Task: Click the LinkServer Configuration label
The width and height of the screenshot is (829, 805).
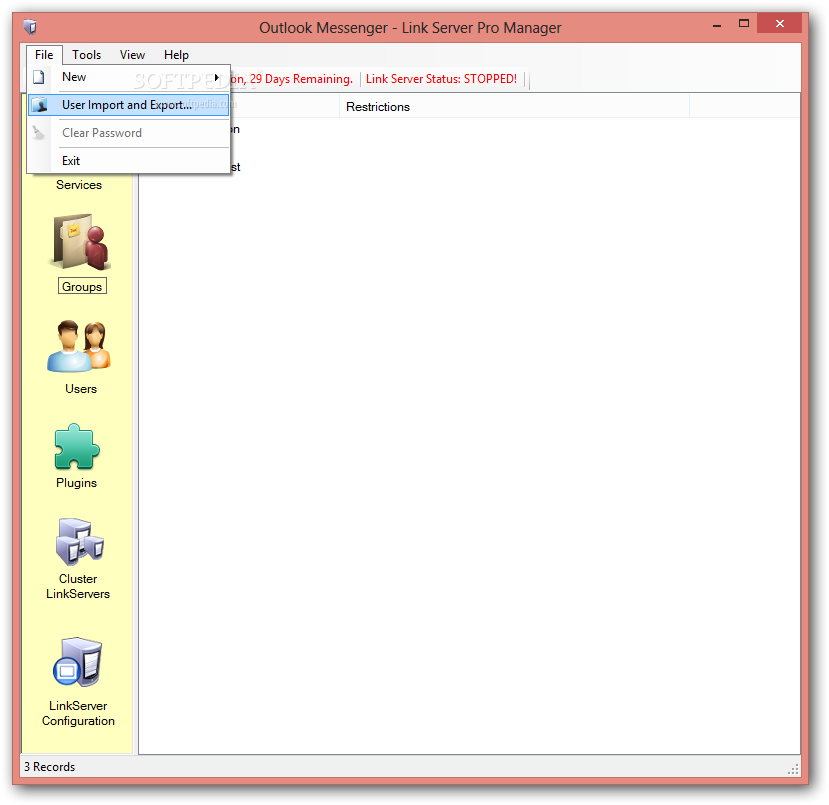Action: coord(78,714)
